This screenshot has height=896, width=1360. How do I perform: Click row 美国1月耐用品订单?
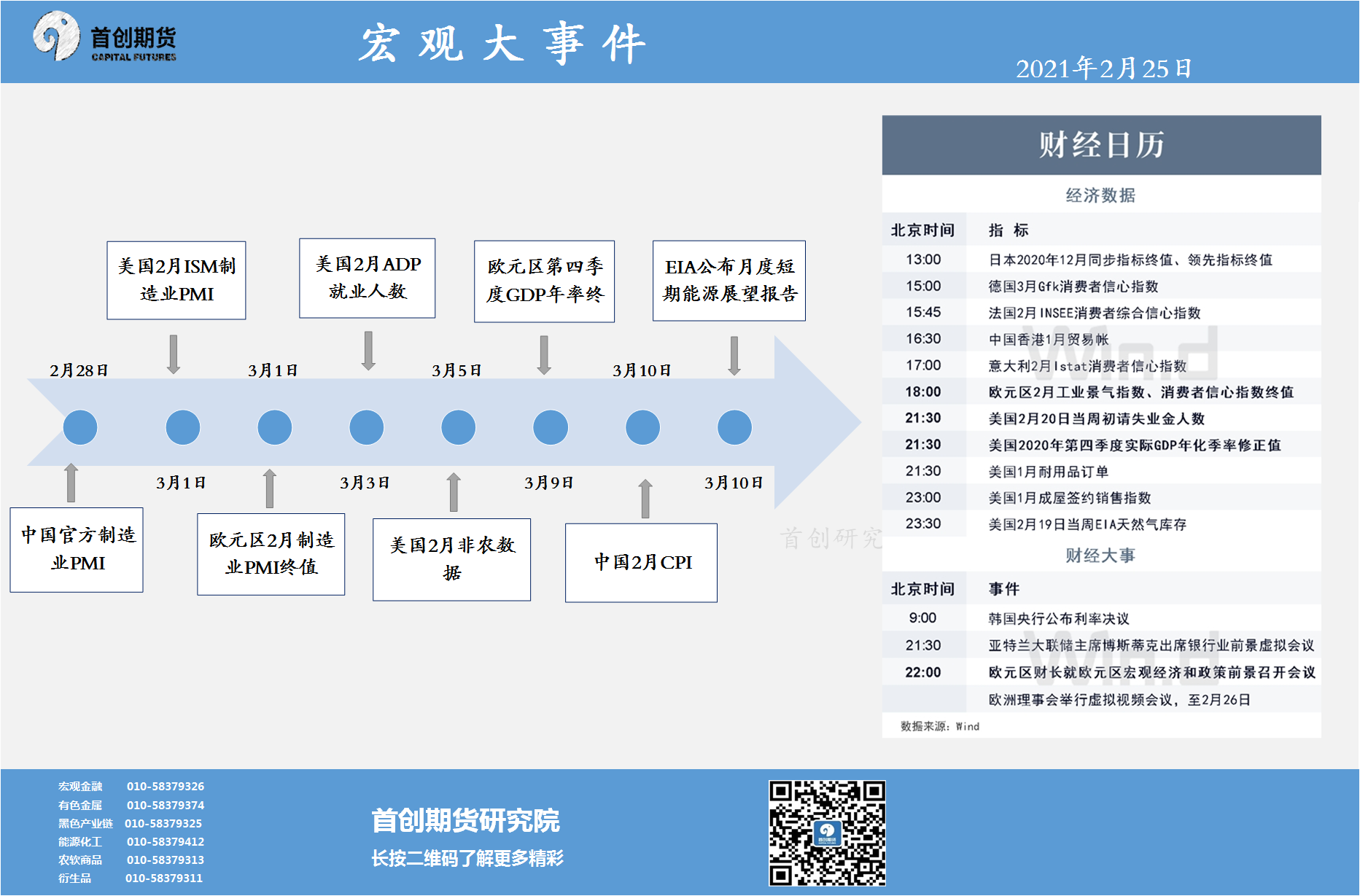click(1102, 472)
